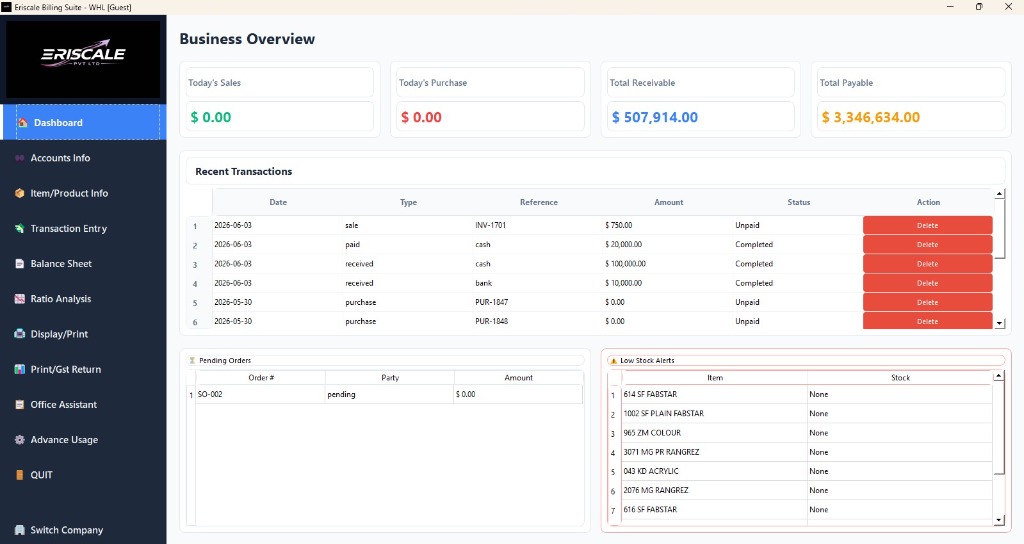This screenshot has width=1024, height=544.
Task: Select QUIT in the sidebar
Action: coord(83,475)
